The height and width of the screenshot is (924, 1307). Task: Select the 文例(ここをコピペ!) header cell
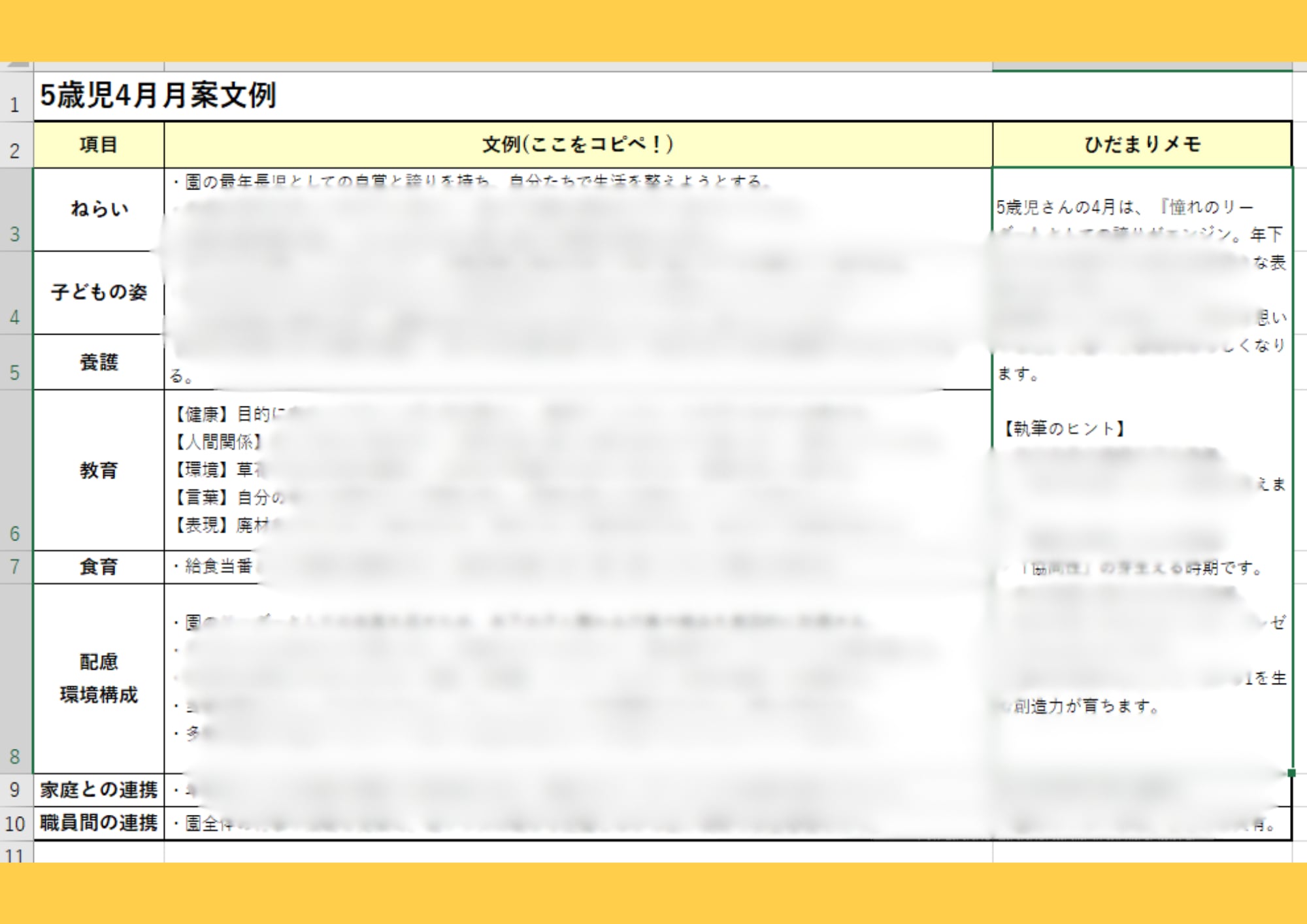(x=578, y=145)
